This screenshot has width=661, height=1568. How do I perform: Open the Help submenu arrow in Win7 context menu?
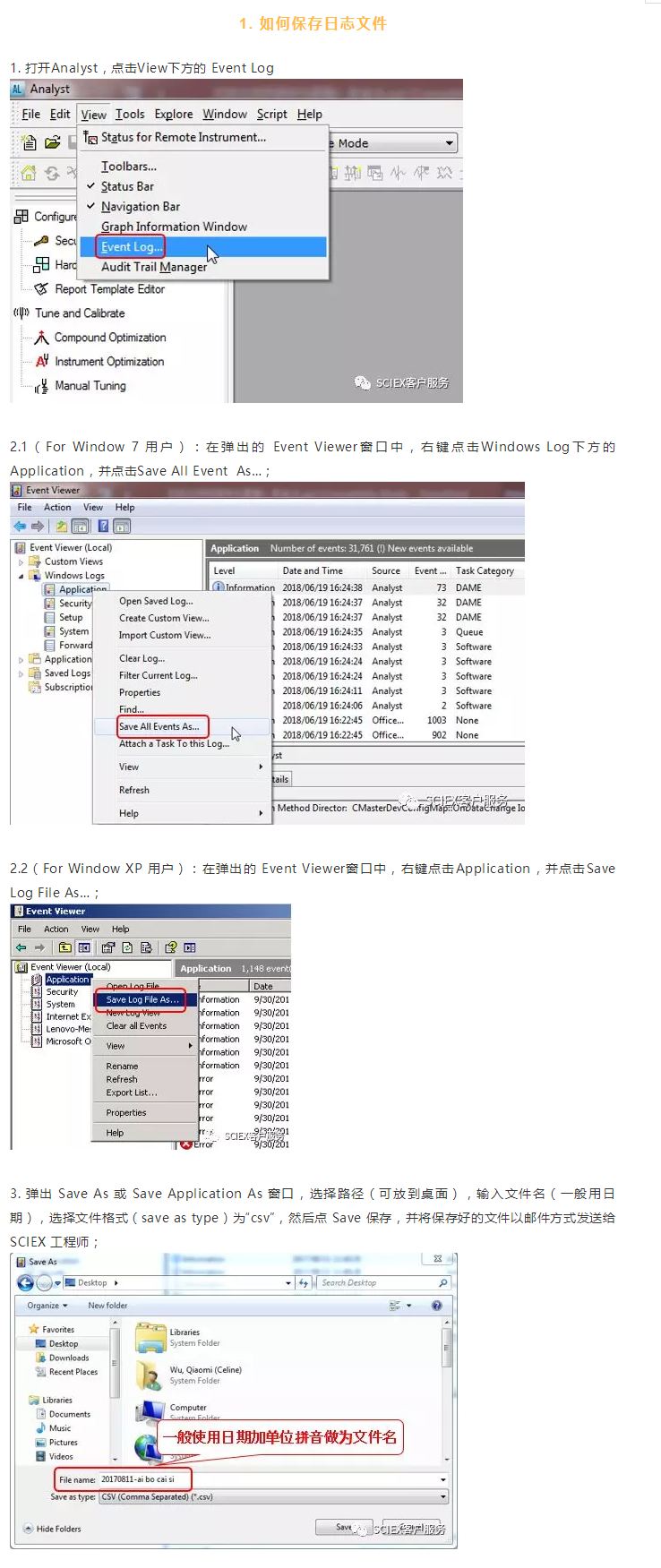tap(261, 813)
